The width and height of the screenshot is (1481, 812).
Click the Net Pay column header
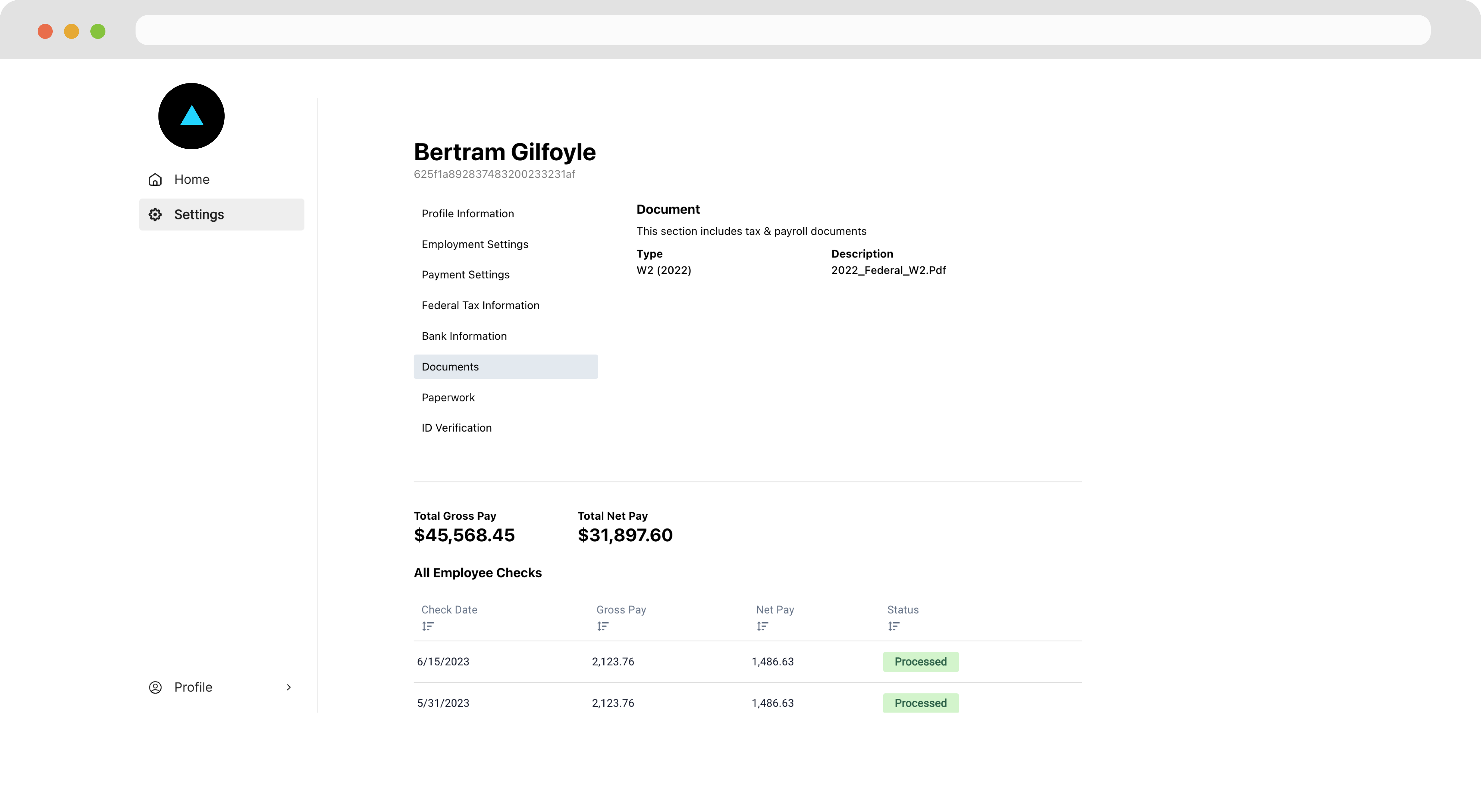(774, 610)
